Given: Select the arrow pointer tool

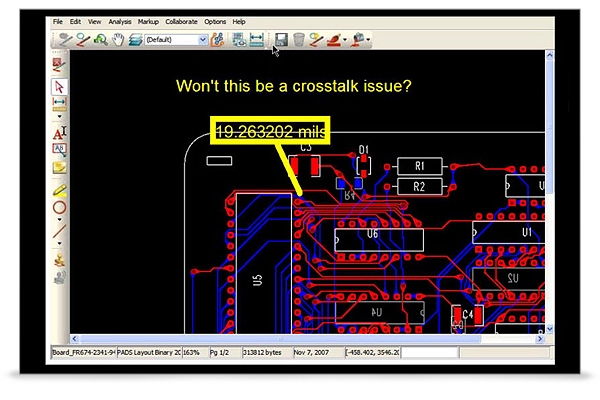Looking at the screenshot, I should [x=58, y=88].
